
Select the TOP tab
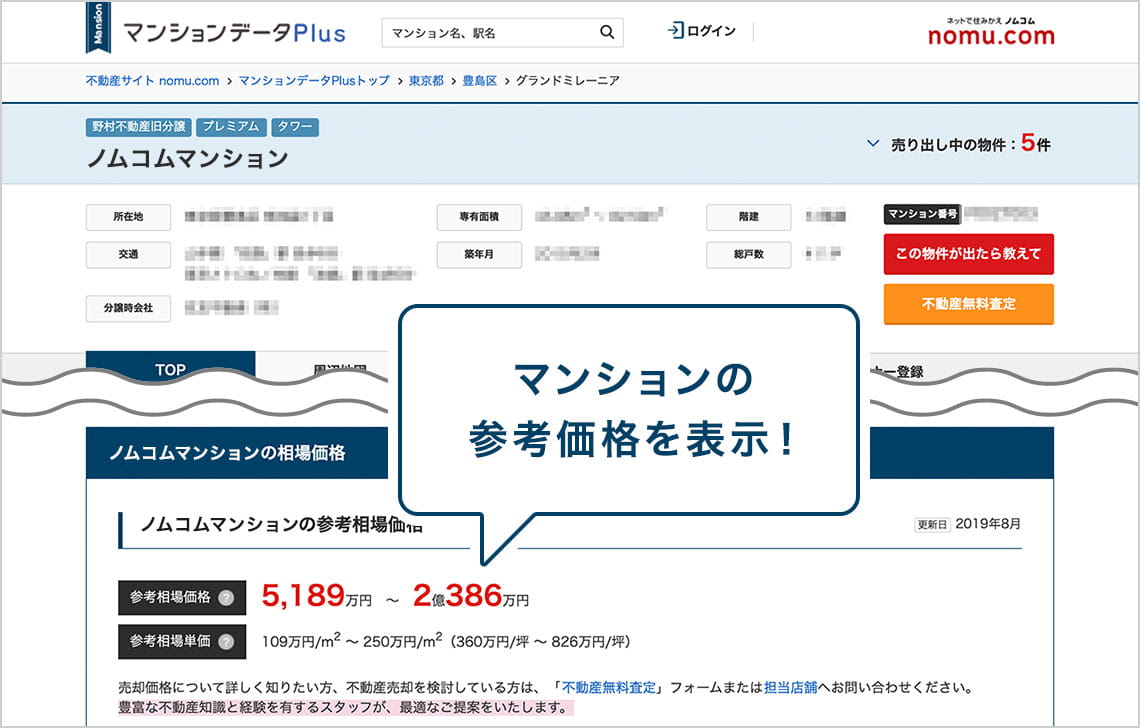coord(170,367)
